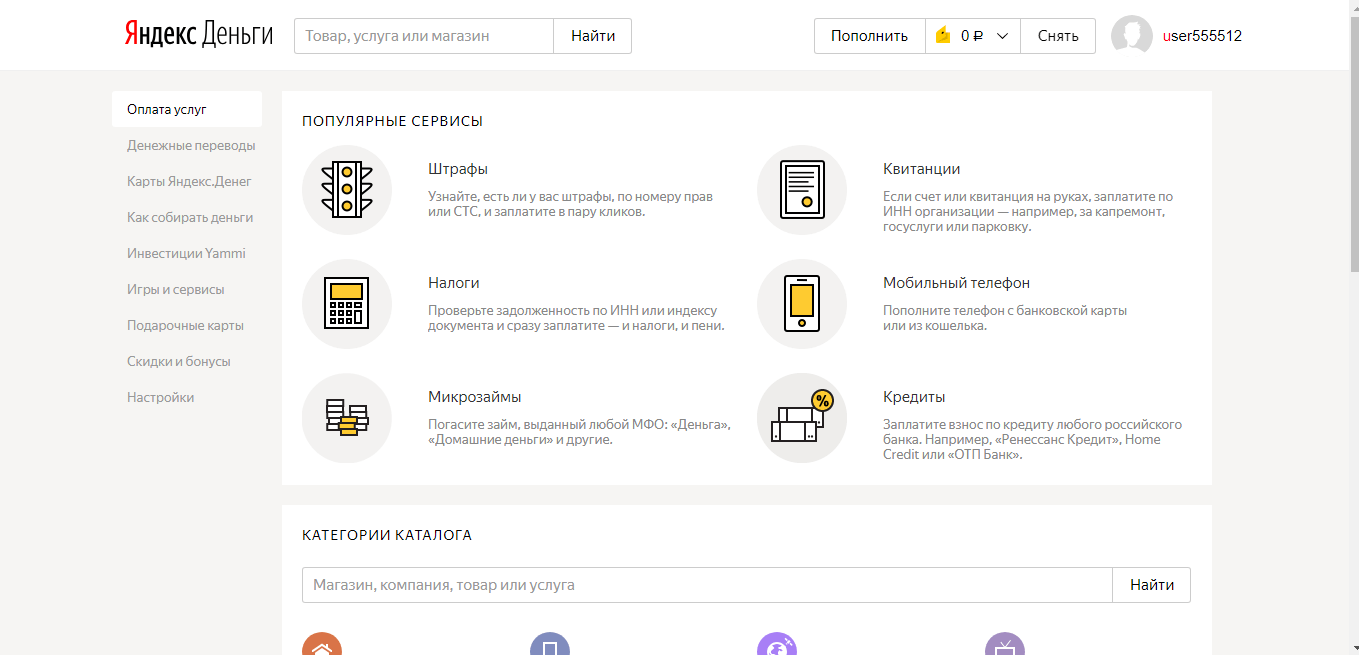Click the Снять button
Image resolution: width=1359 pixels, height=655 pixels.
(1058, 36)
